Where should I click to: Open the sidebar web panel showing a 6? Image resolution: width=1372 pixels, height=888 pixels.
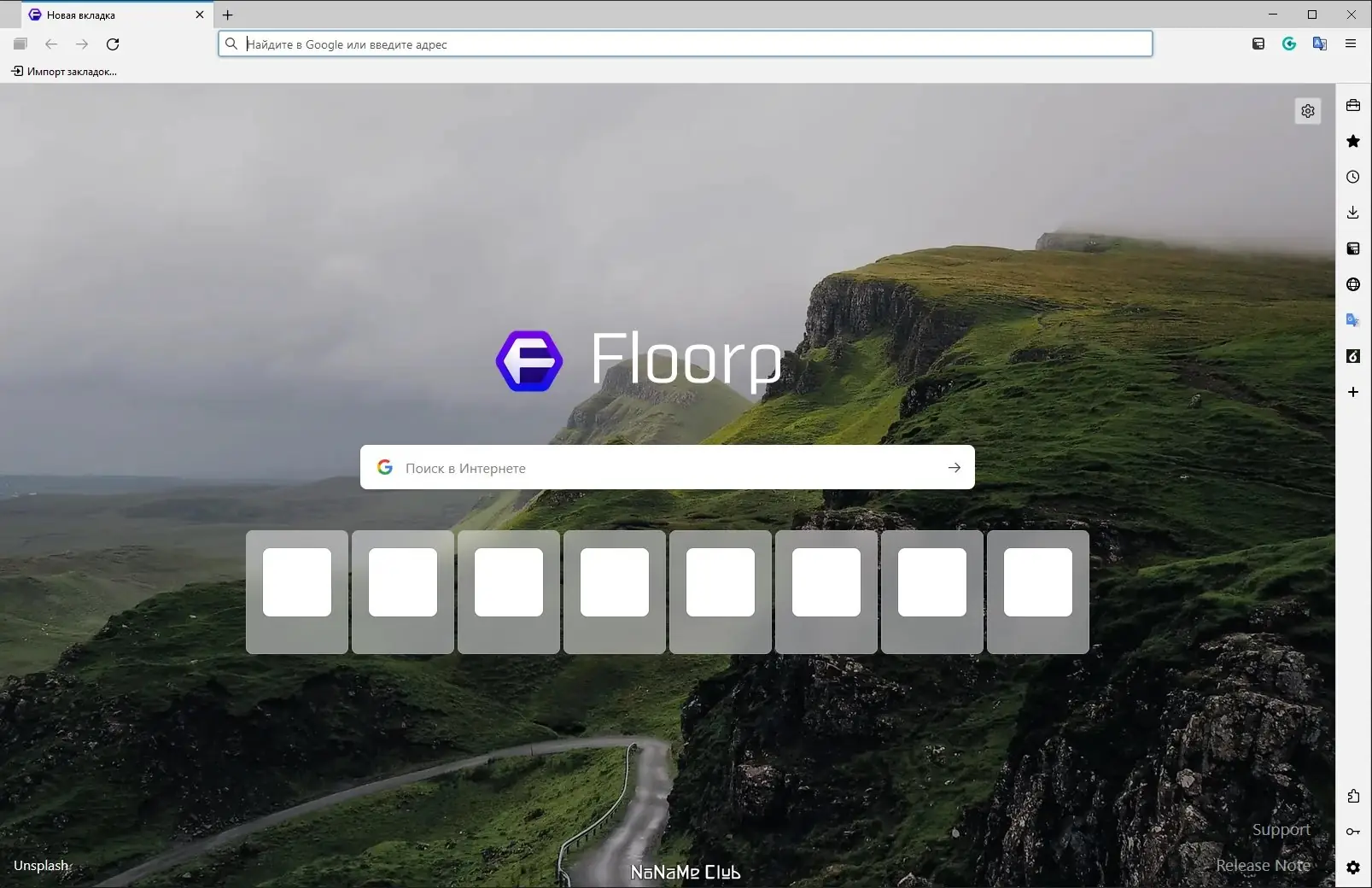[x=1353, y=356]
